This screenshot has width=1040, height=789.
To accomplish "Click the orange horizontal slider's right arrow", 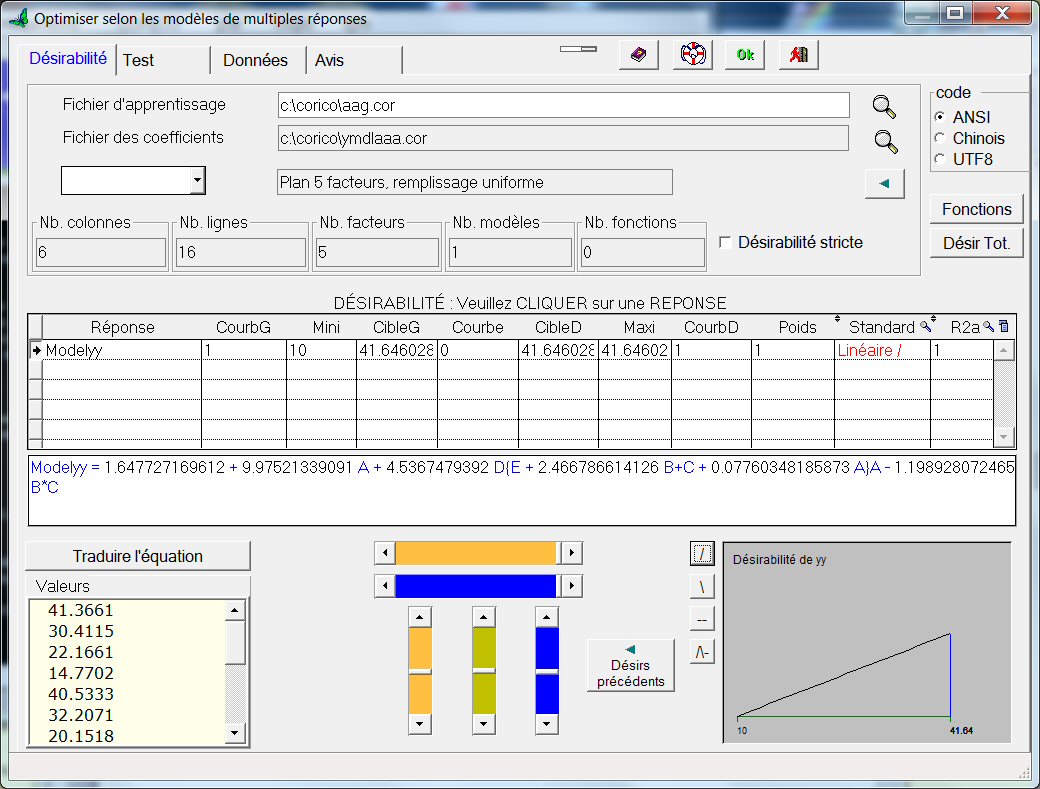I will pyautogui.click(x=570, y=553).
